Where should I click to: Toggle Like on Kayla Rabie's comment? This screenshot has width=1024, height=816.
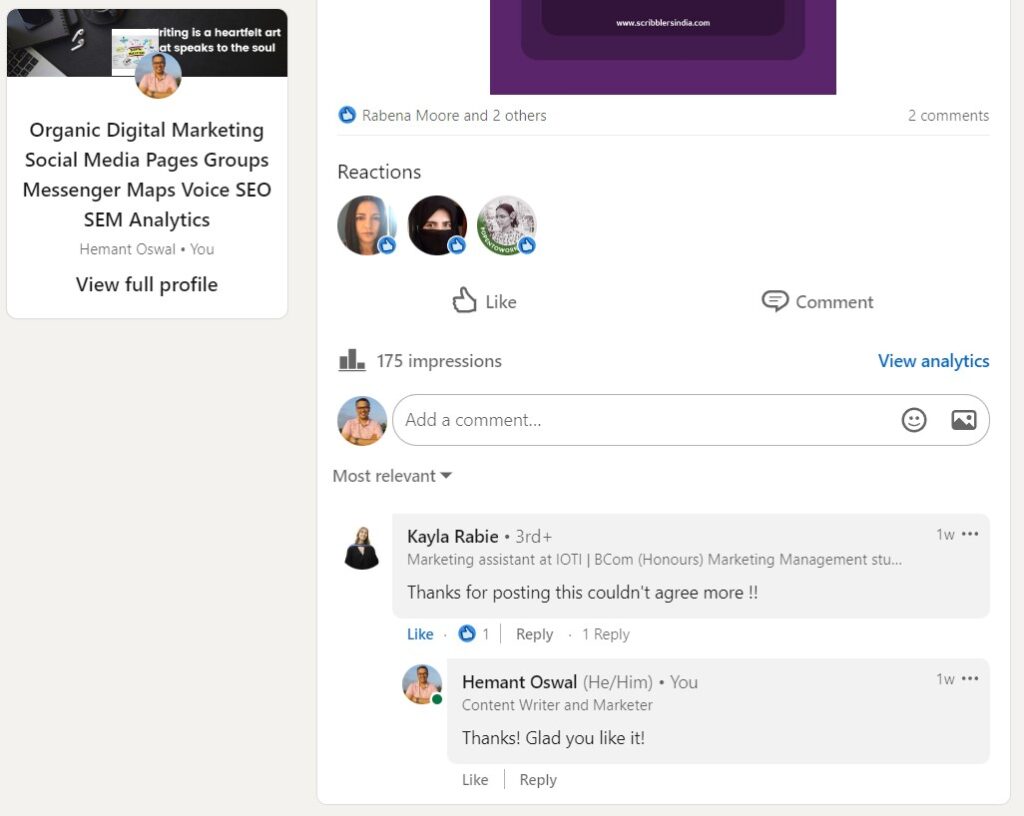click(x=420, y=634)
